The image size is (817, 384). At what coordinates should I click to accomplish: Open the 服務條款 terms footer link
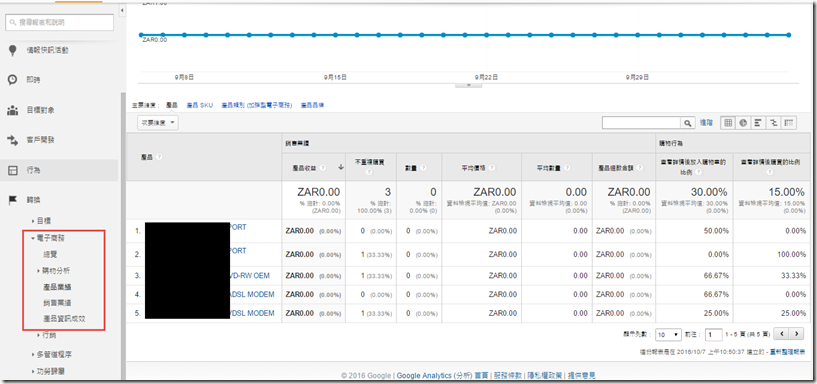coord(506,375)
